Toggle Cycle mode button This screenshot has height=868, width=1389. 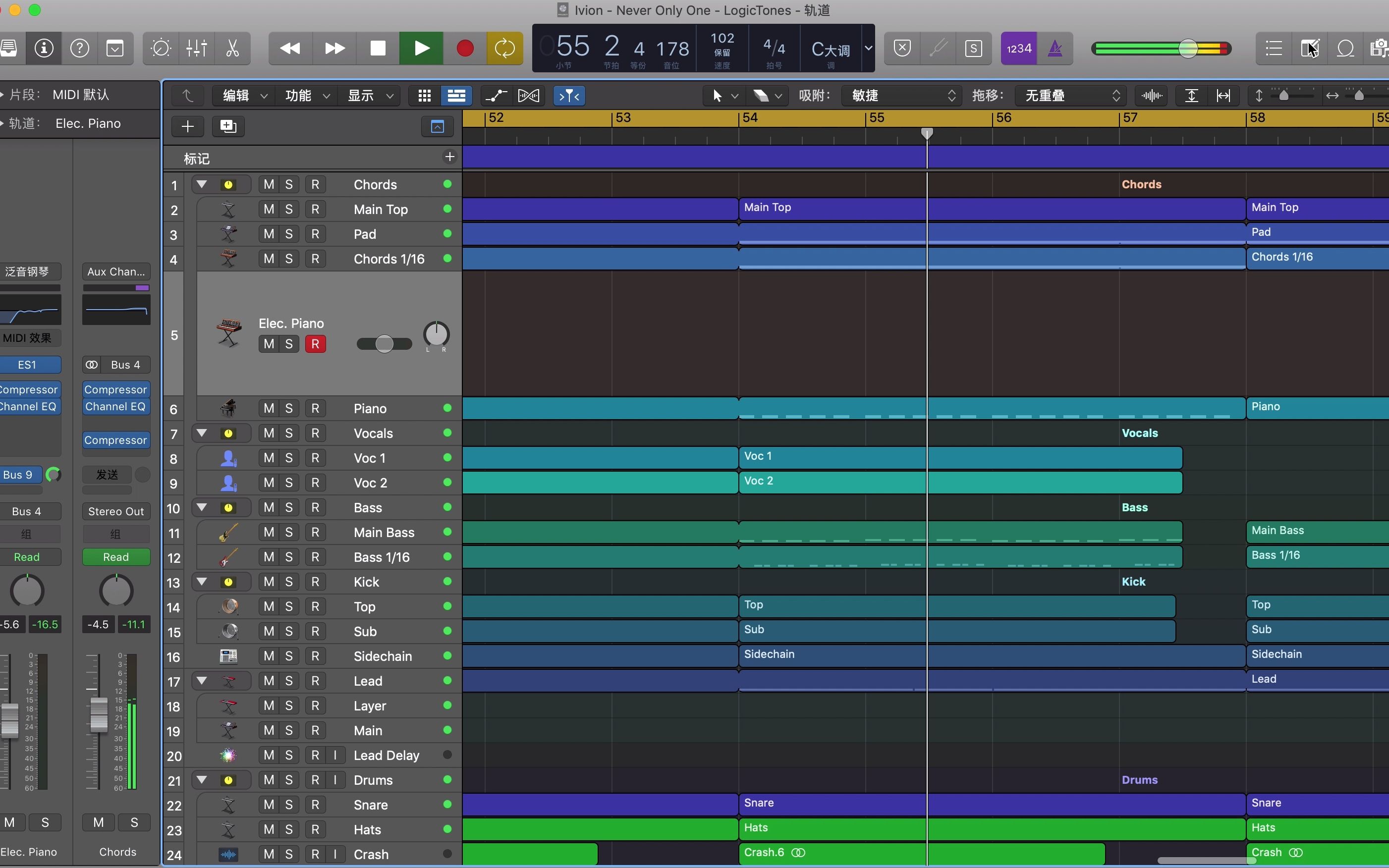[x=505, y=48]
